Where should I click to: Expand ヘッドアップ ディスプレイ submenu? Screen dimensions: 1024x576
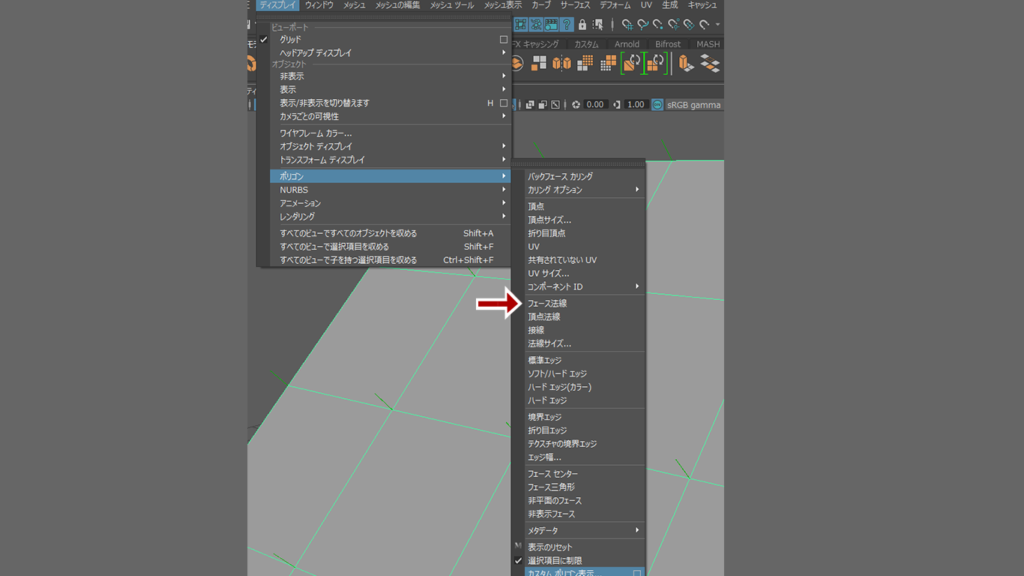[390, 53]
